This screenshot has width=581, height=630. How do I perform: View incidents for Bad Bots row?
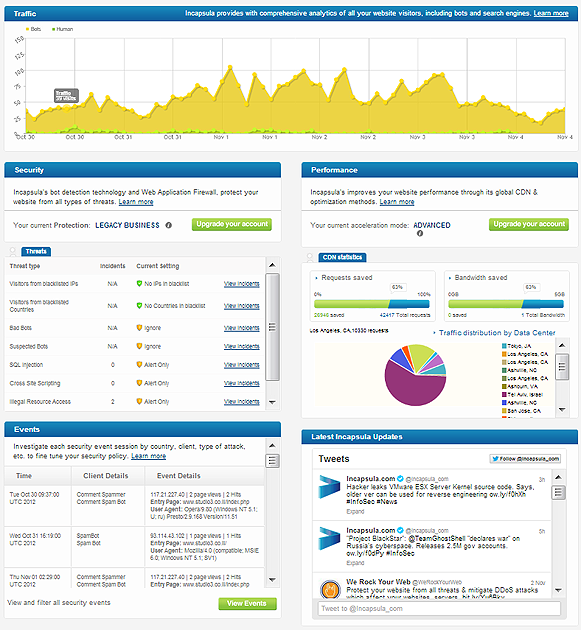point(241,328)
